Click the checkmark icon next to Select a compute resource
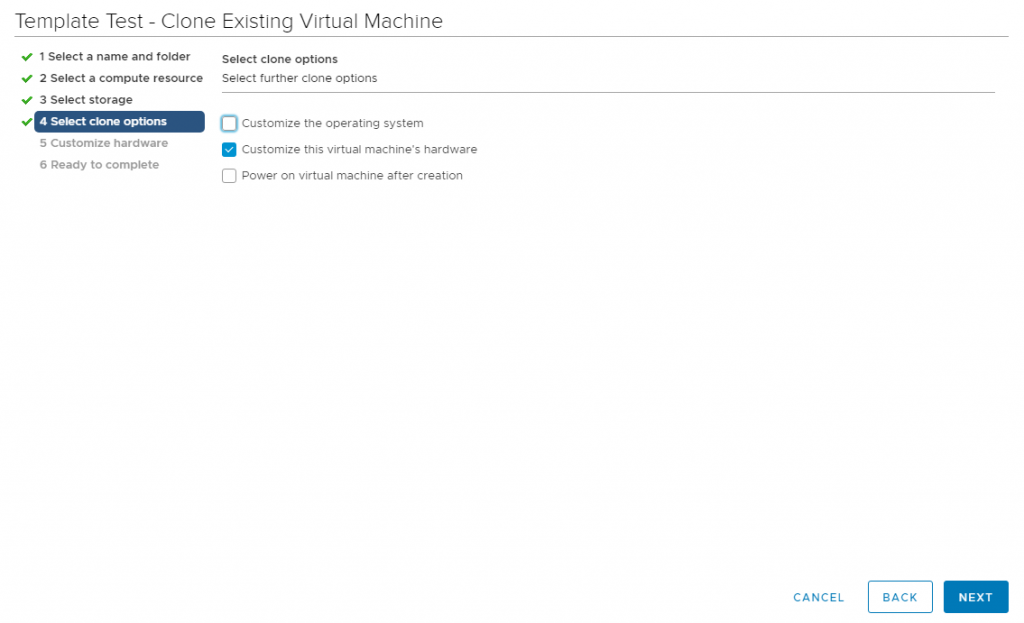The image size is (1024, 623). 26,78
